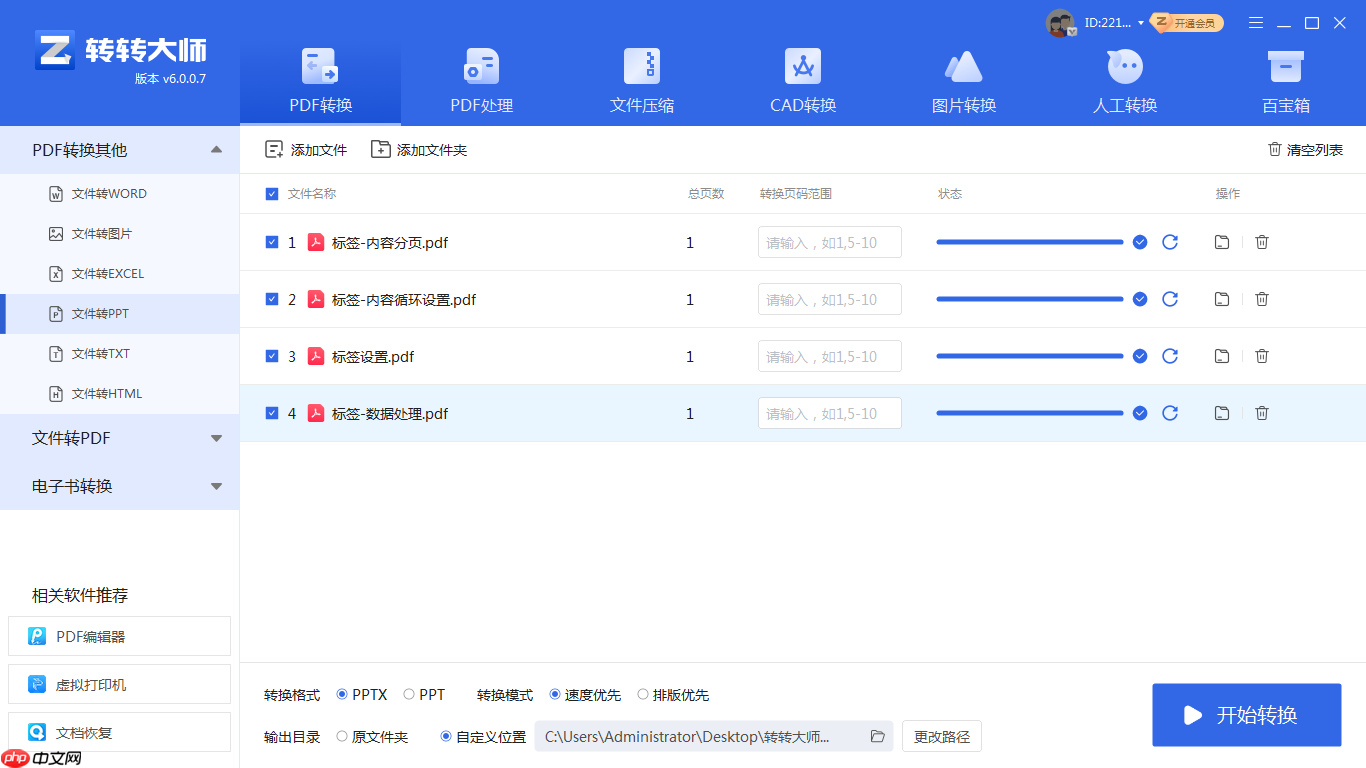
Task: Open the PDF编辑器 recommended software
Action: point(119,636)
